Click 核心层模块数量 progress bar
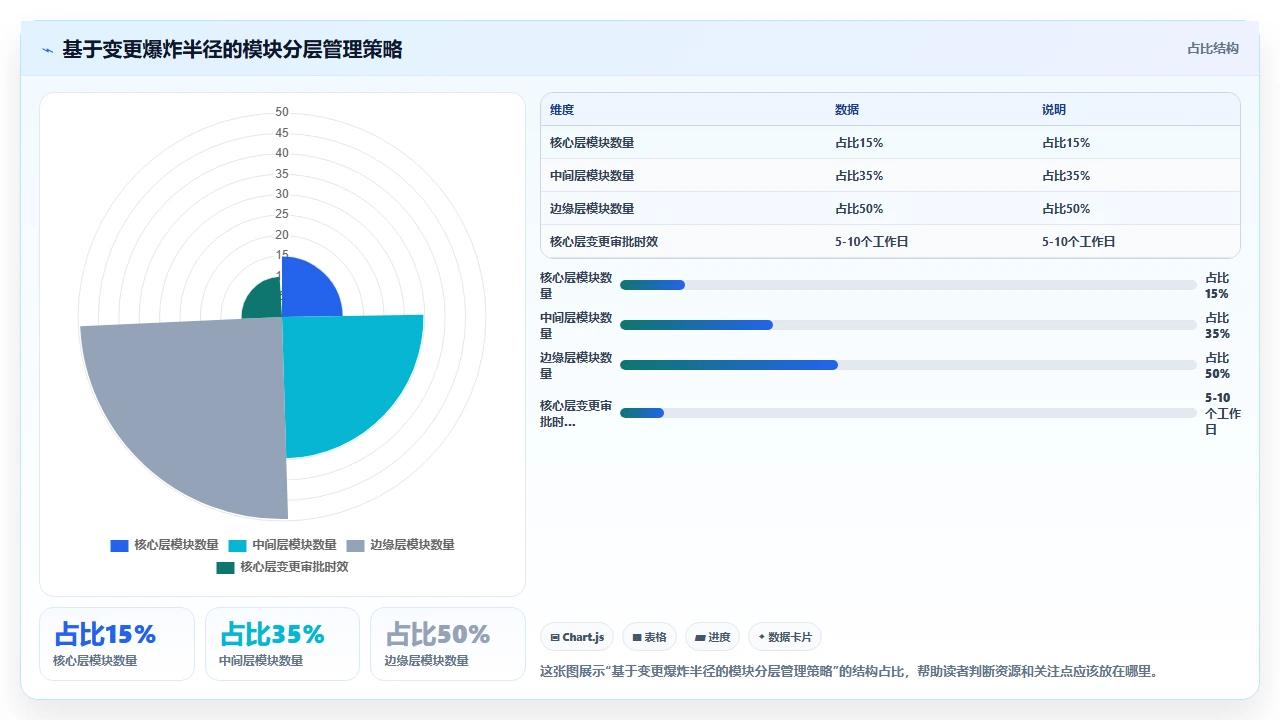Viewport: 1280px width, 720px height. (908, 285)
